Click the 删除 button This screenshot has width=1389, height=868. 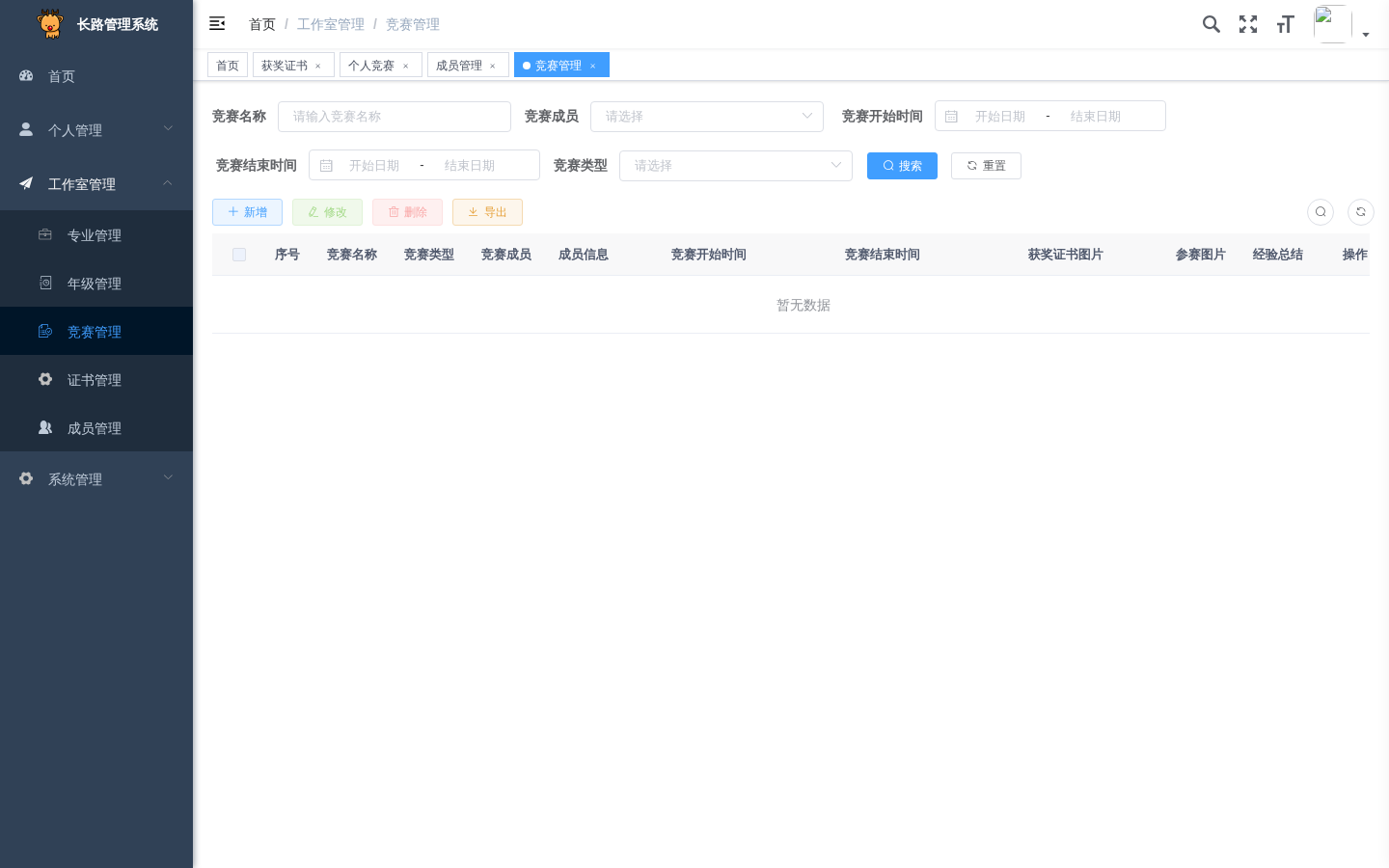point(407,212)
